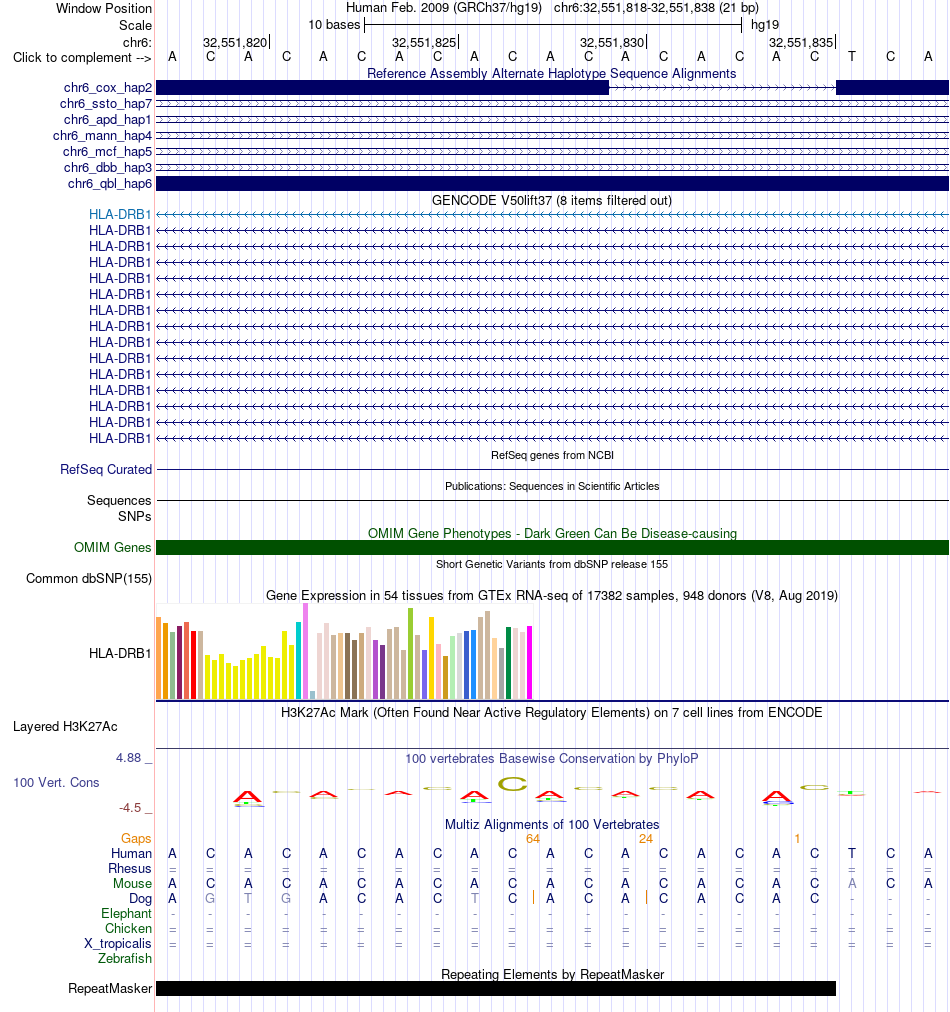Click the SNPs track label
The width and height of the screenshot is (950, 1012).
tap(134, 517)
